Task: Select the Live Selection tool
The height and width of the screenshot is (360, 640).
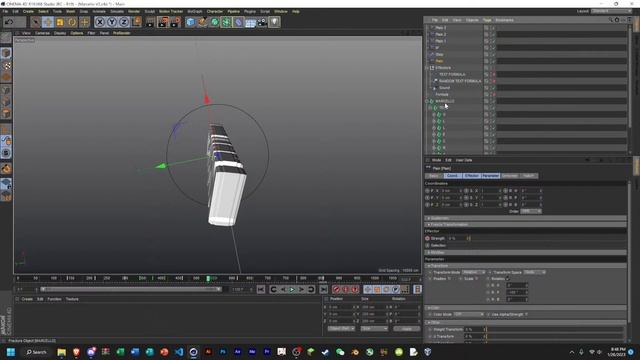Action: (x=36, y=22)
